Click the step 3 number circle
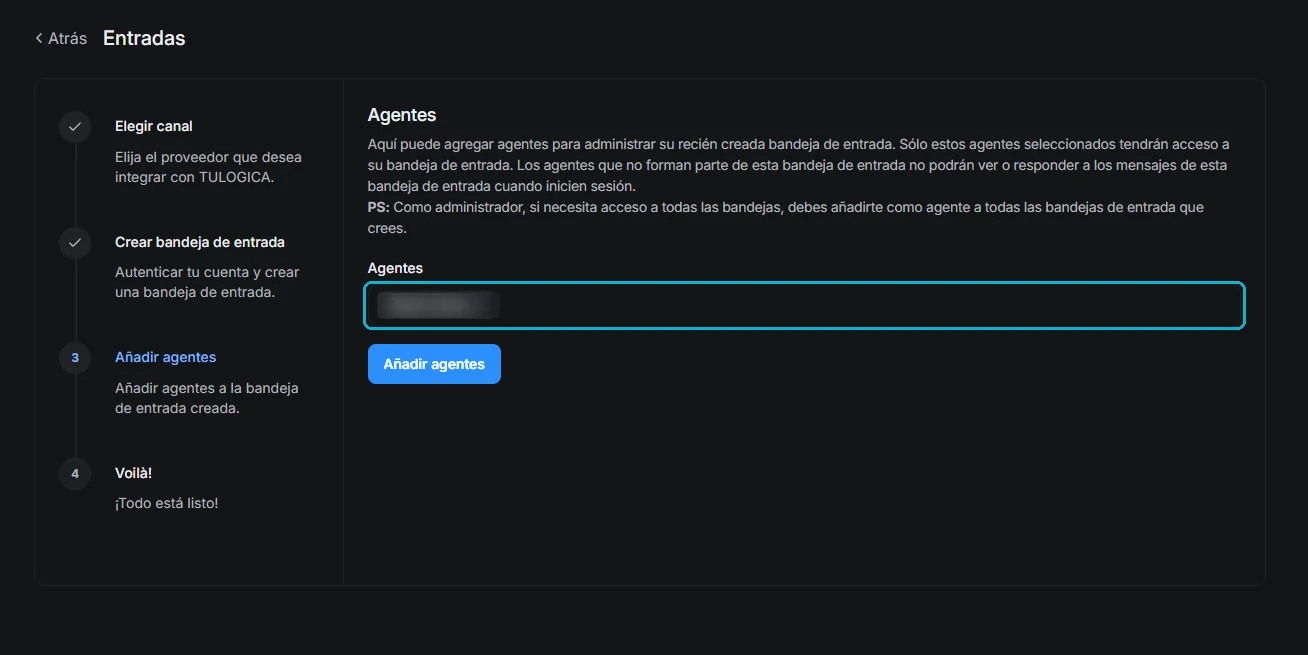This screenshot has width=1308, height=655. [x=75, y=358]
